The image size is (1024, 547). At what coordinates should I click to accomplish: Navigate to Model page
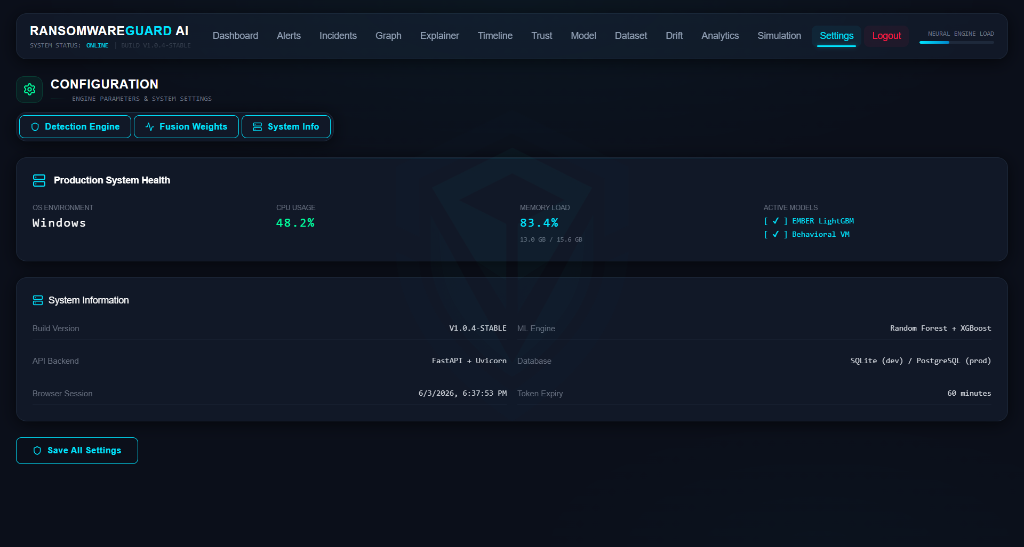583,36
